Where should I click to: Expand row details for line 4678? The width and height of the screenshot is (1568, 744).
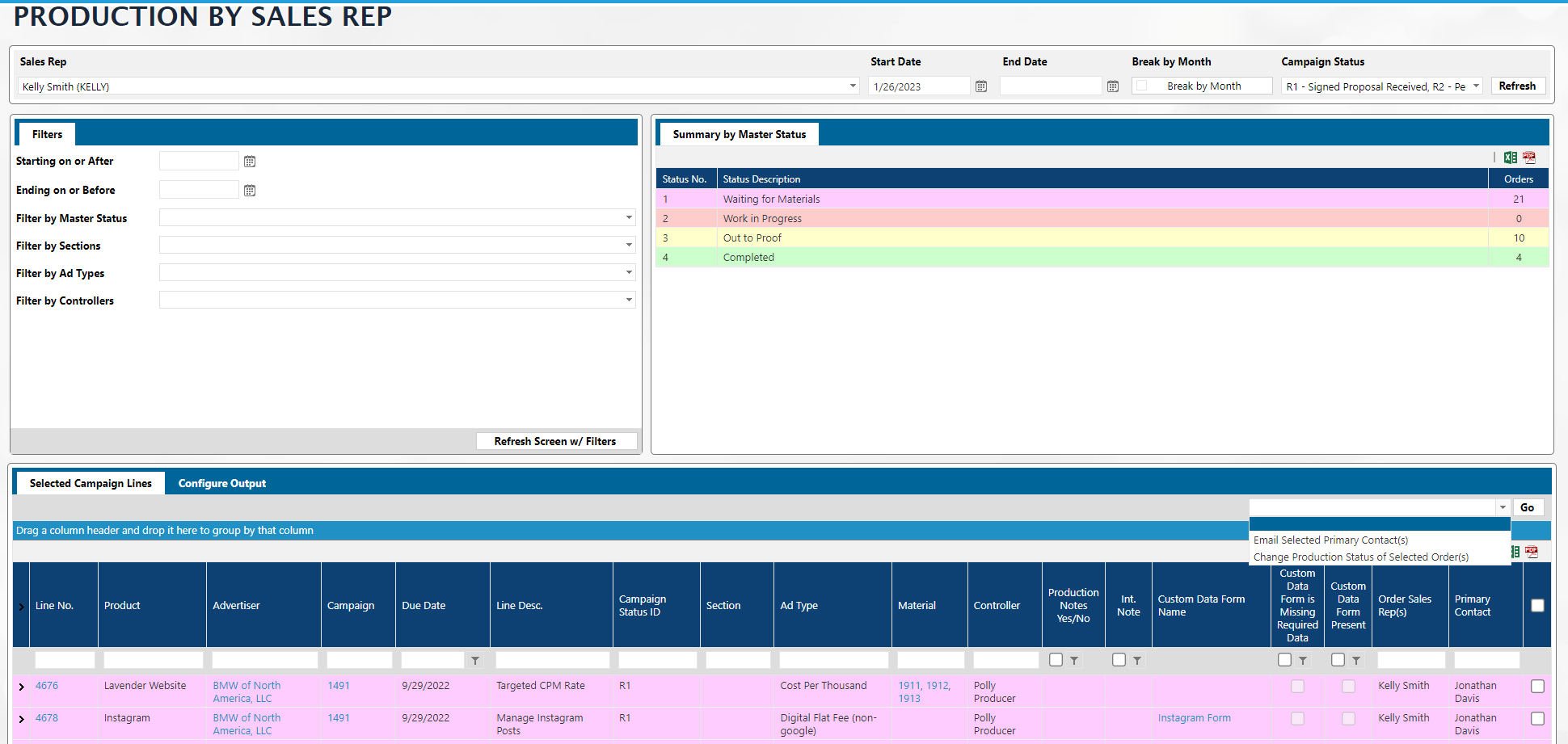[x=22, y=719]
